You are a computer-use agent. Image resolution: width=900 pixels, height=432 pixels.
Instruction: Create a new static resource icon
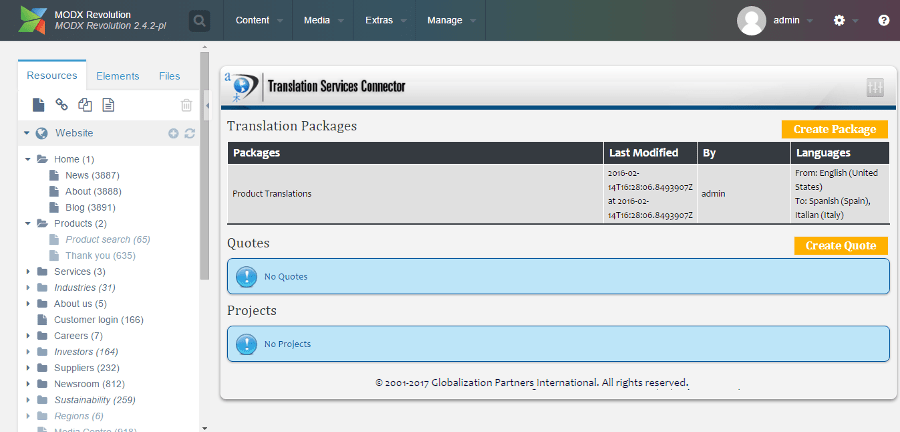[x=108, y=104]
